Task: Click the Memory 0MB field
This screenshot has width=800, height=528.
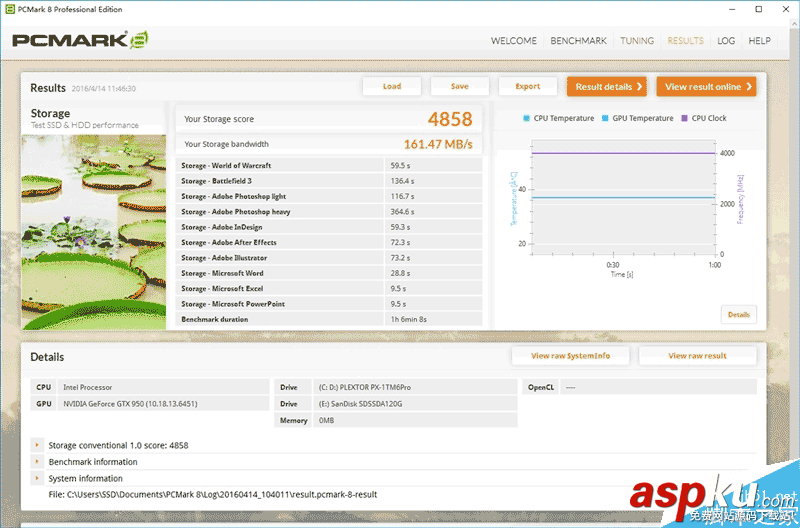Action: pos(415,420)
